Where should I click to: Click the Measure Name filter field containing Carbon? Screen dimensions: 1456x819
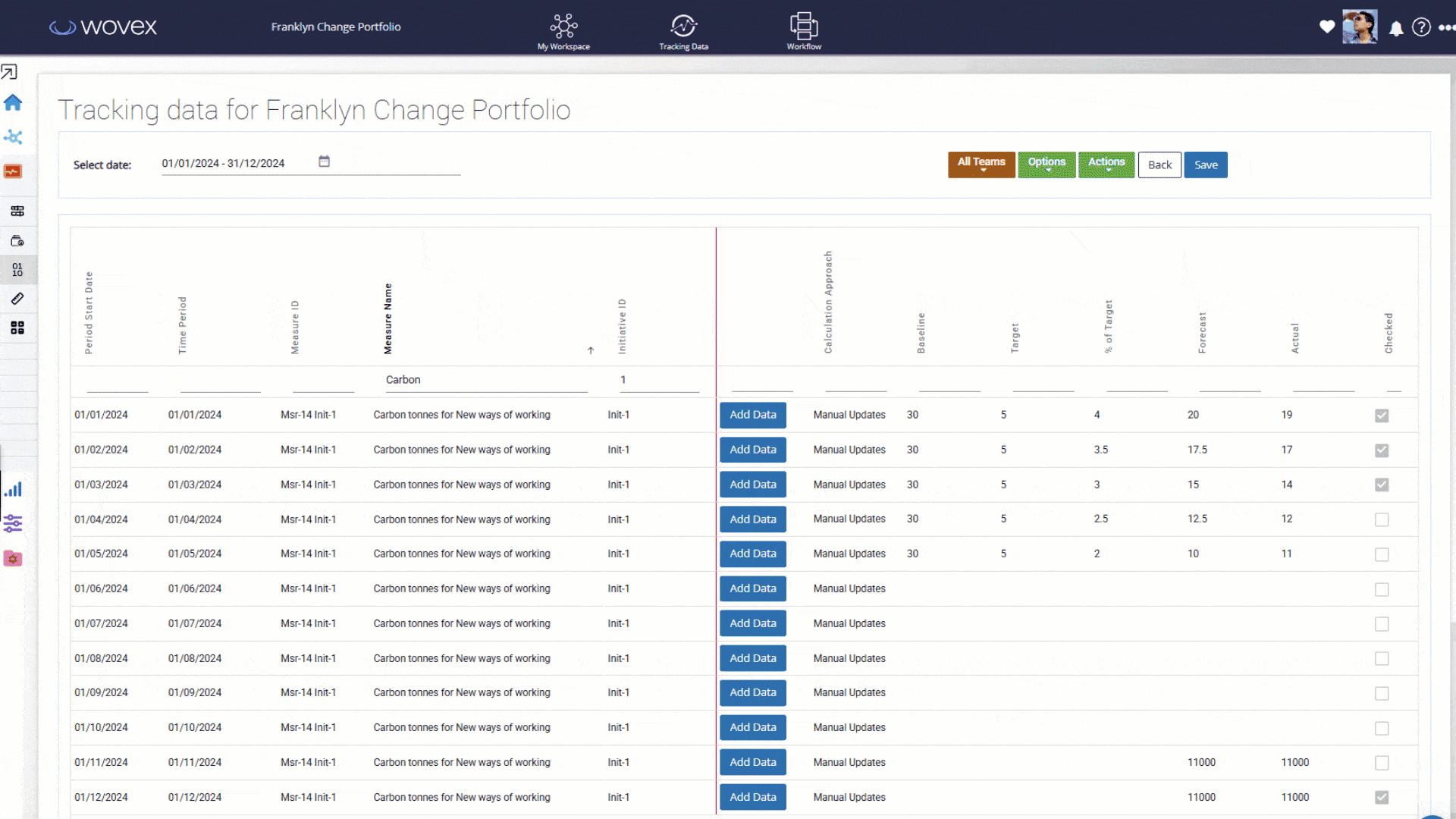(x=485, y=380)
